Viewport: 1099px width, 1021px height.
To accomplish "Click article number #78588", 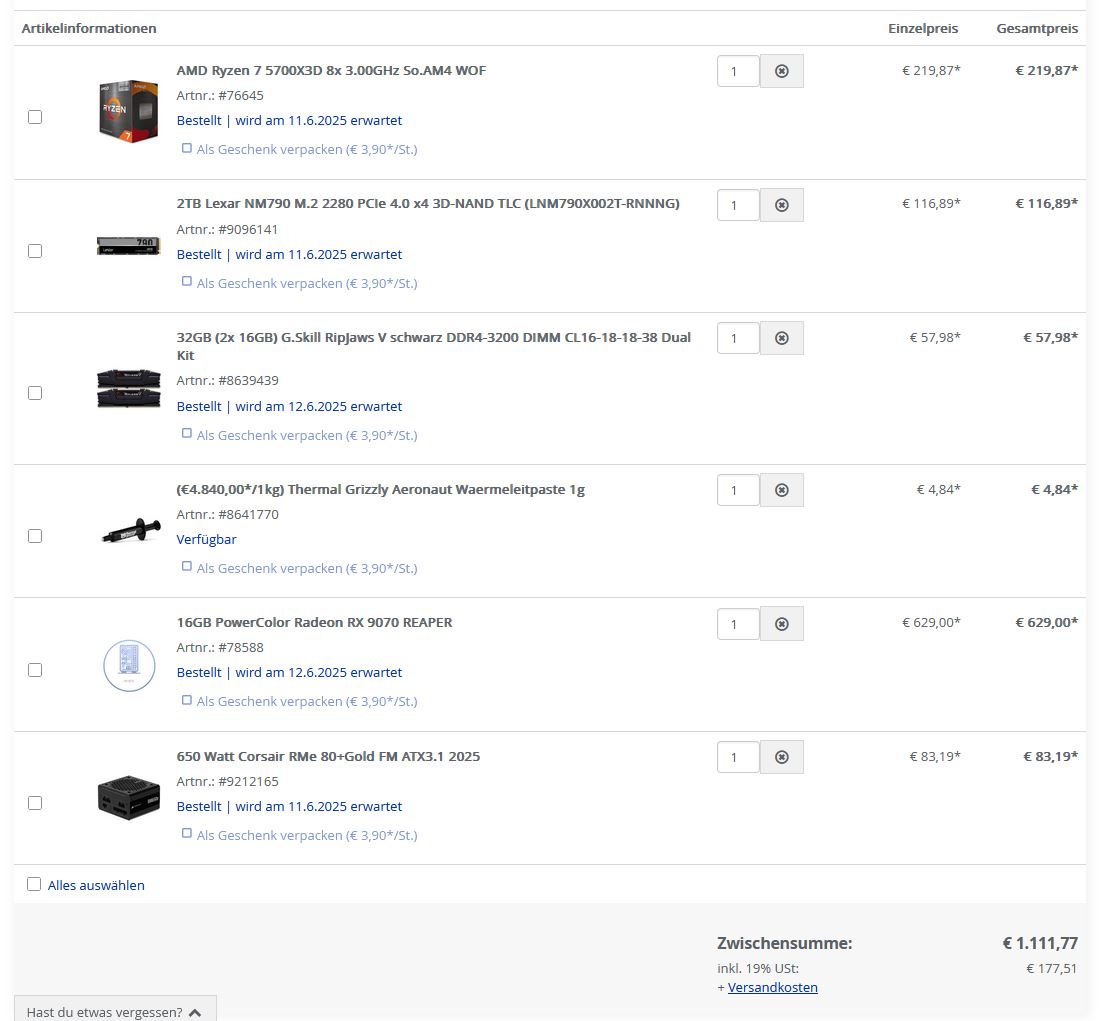I will 240,647.
